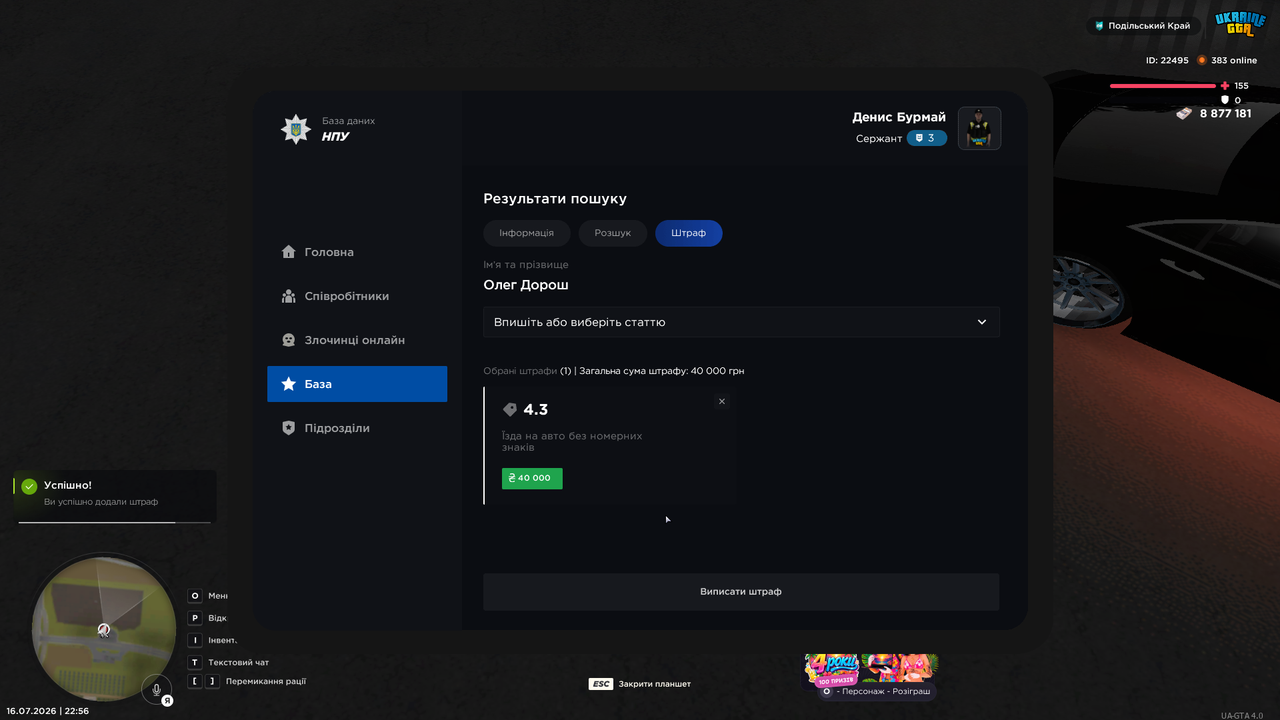This screenshot has height=720, width=1280.
Task: Open the Співробітники section
Action: tap(357, 296)
